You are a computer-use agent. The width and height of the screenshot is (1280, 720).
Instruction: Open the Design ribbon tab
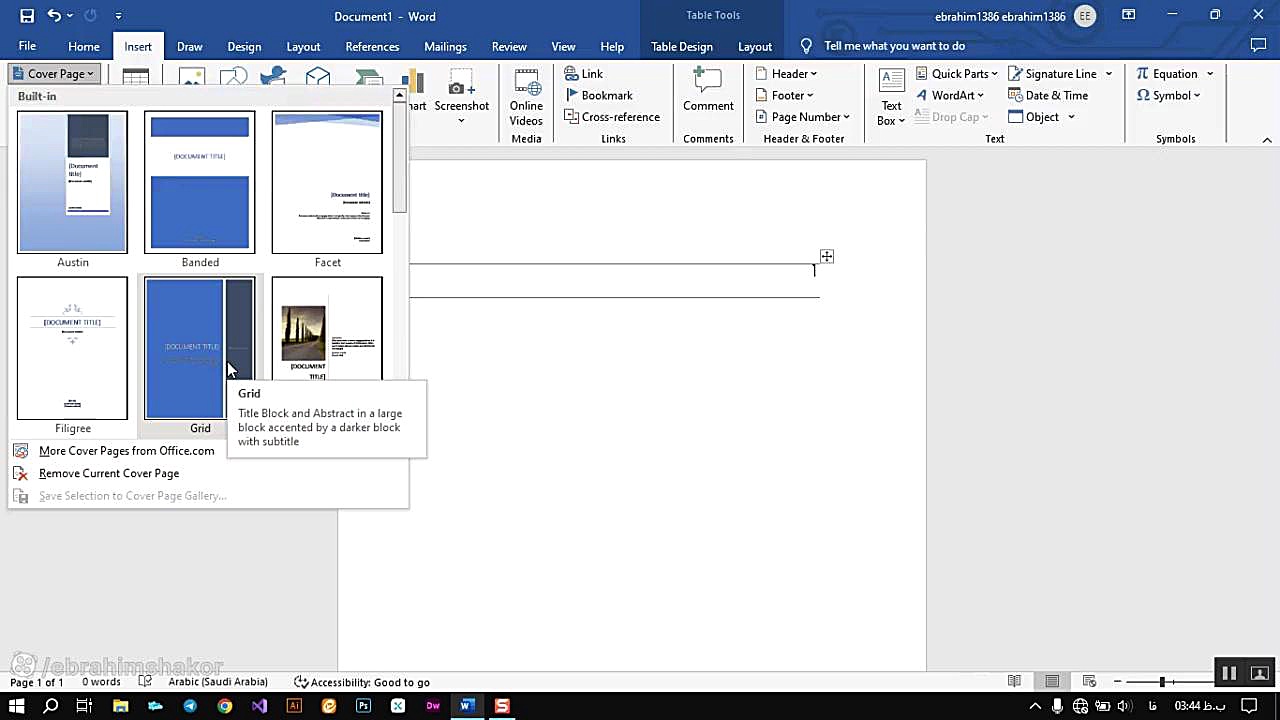click(x=244, y=46)
